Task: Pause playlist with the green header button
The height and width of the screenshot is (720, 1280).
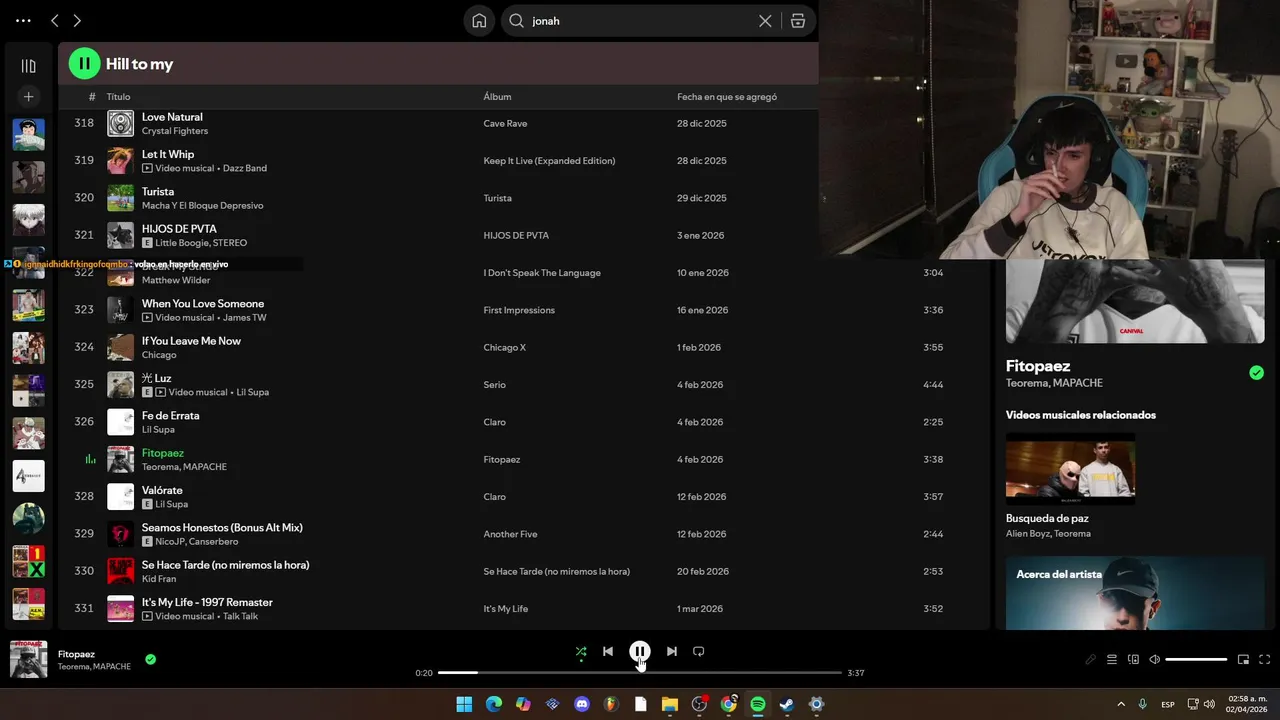Action: [x=84, y=63]
